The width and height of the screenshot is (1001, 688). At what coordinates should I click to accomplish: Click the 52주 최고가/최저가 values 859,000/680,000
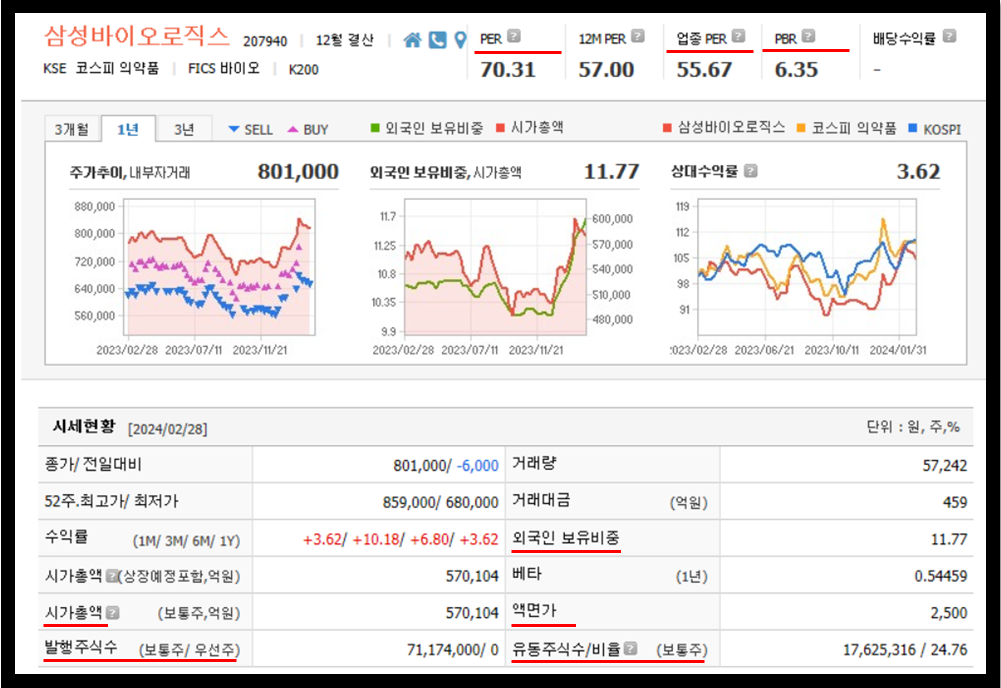click(x=440, y=502)
